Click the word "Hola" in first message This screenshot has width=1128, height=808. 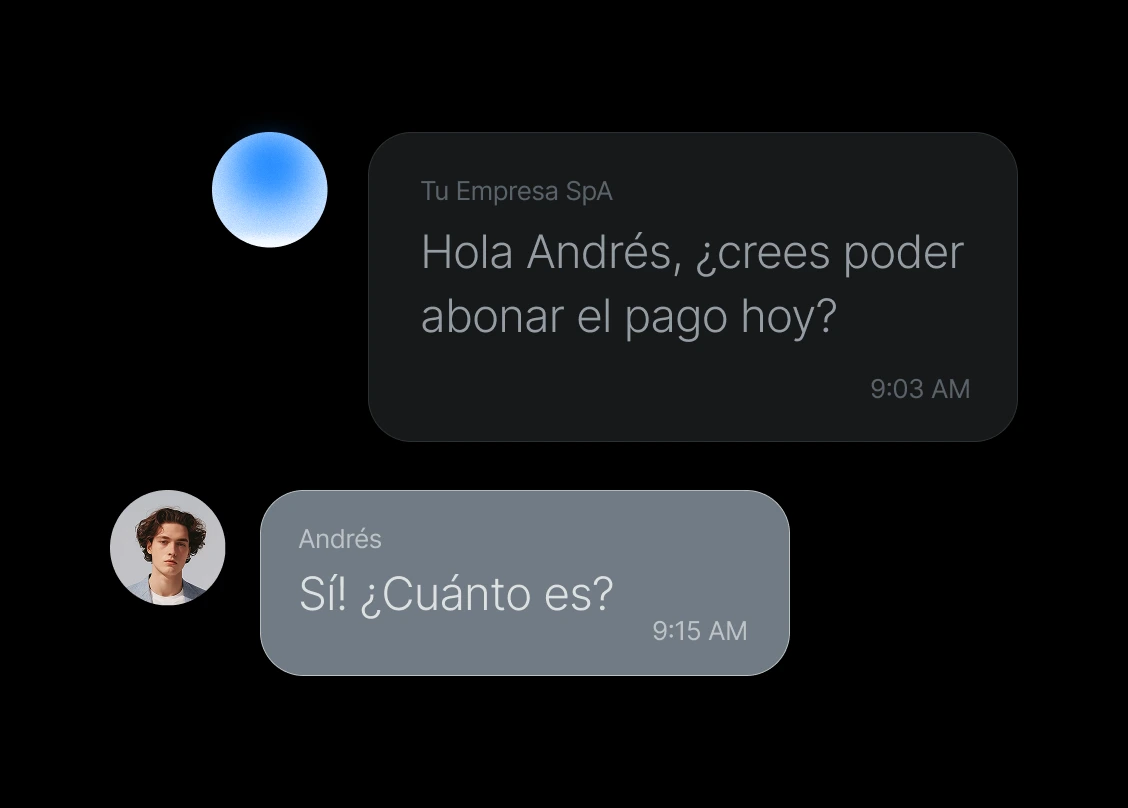(467, 253)
